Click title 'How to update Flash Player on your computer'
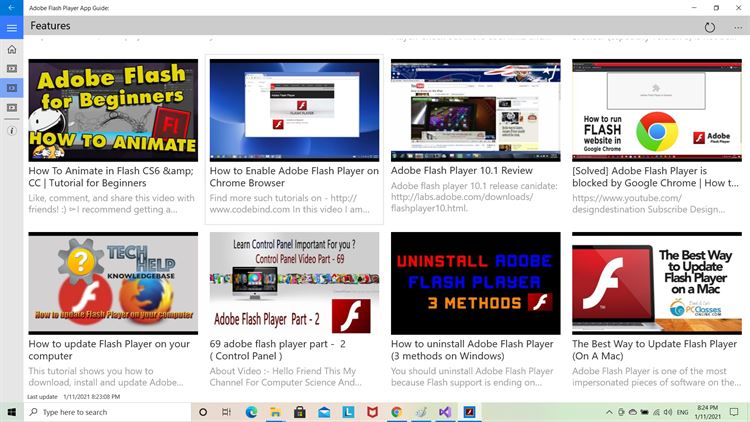This screenshot has height=422, width=750. tap(109, 350)
